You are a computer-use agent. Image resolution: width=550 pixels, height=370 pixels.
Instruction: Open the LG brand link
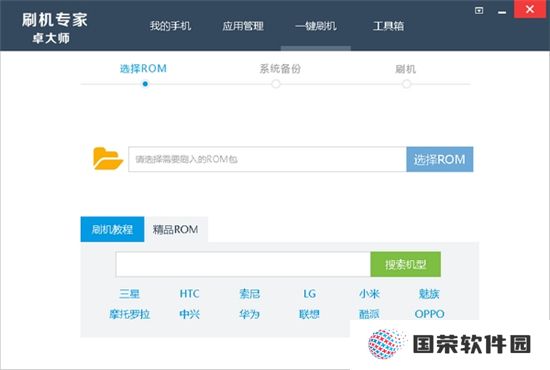(309, 294)
